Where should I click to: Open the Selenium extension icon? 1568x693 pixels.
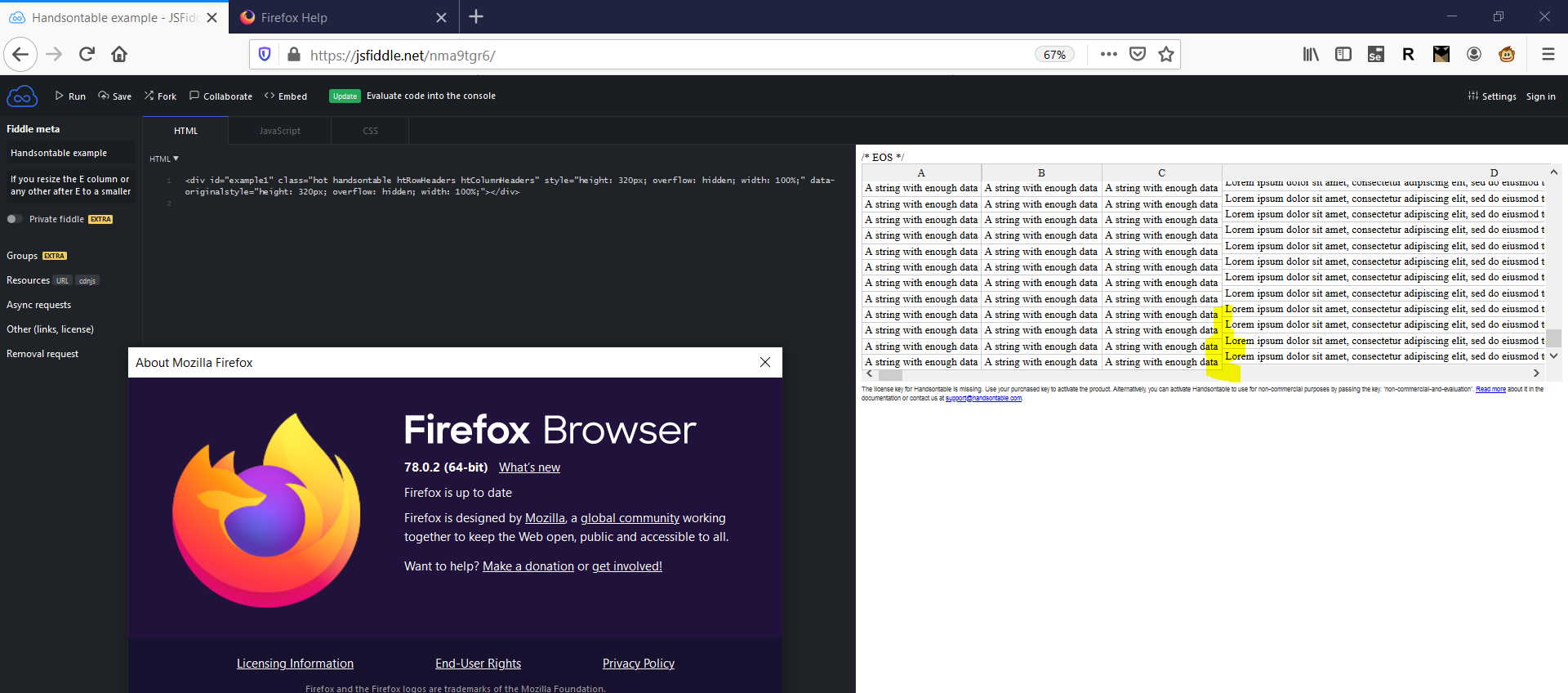pyautogui.click(x=1376, y=54)
